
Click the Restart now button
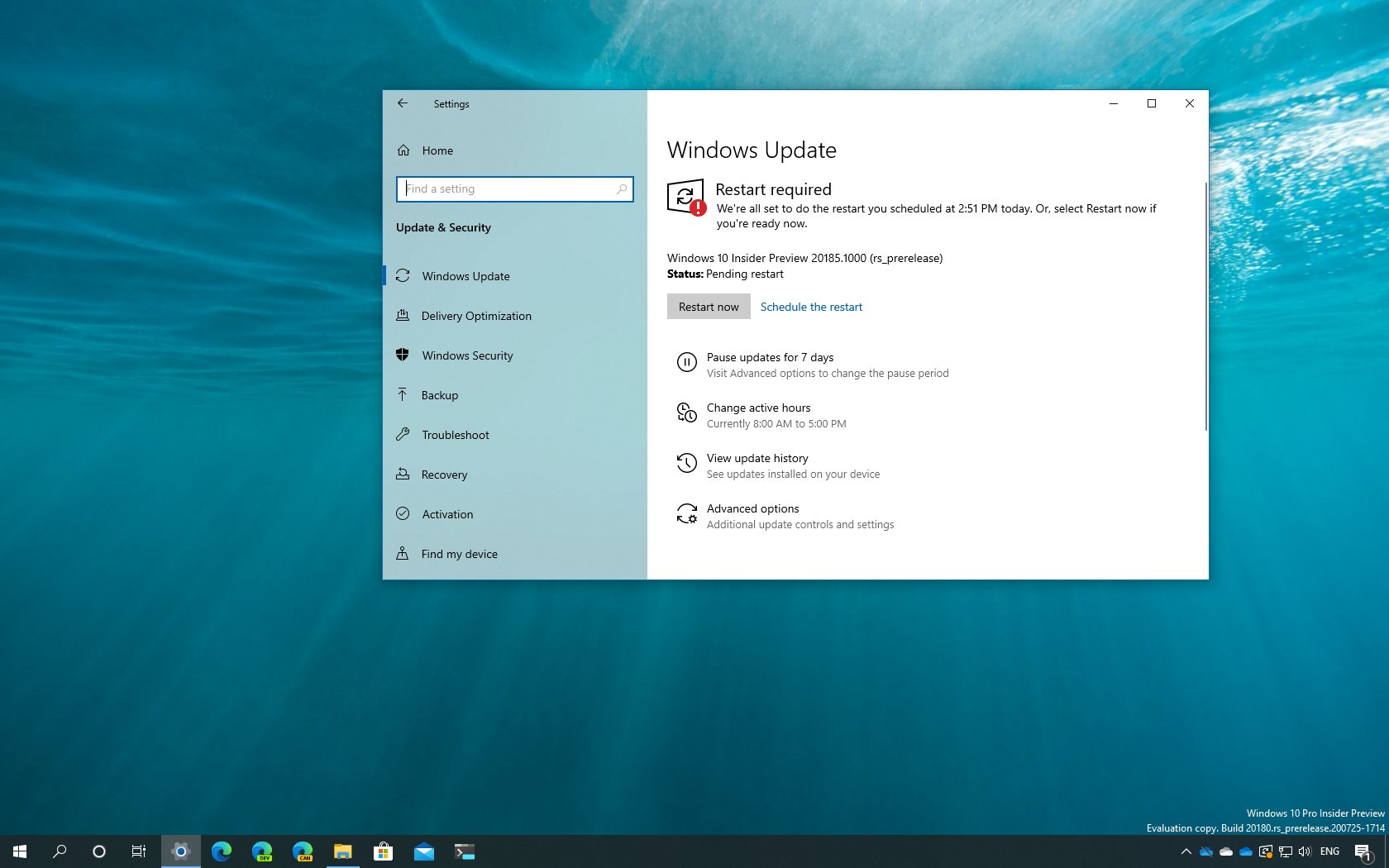(x=708, y=307)
